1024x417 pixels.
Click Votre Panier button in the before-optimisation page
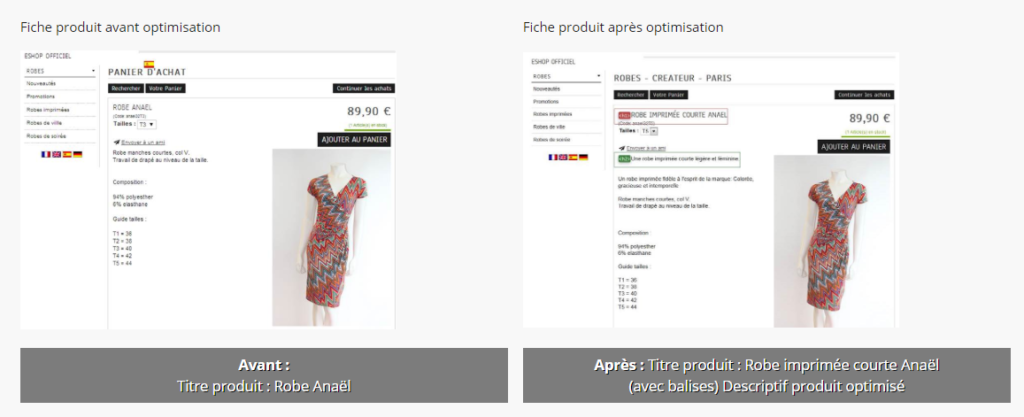[165, 88]
